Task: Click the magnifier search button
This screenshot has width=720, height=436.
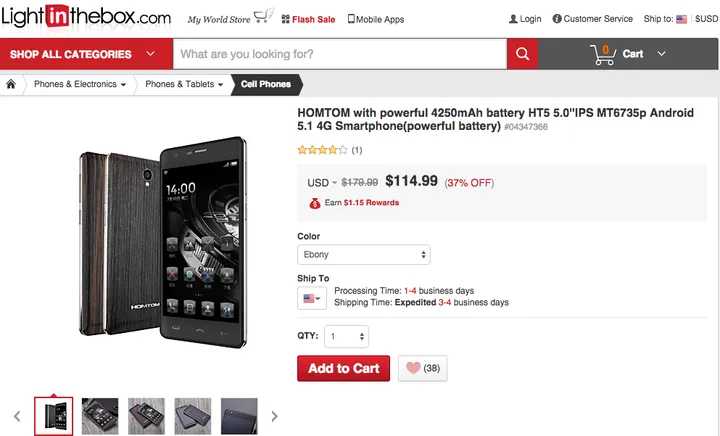Action: pos(522,54)
